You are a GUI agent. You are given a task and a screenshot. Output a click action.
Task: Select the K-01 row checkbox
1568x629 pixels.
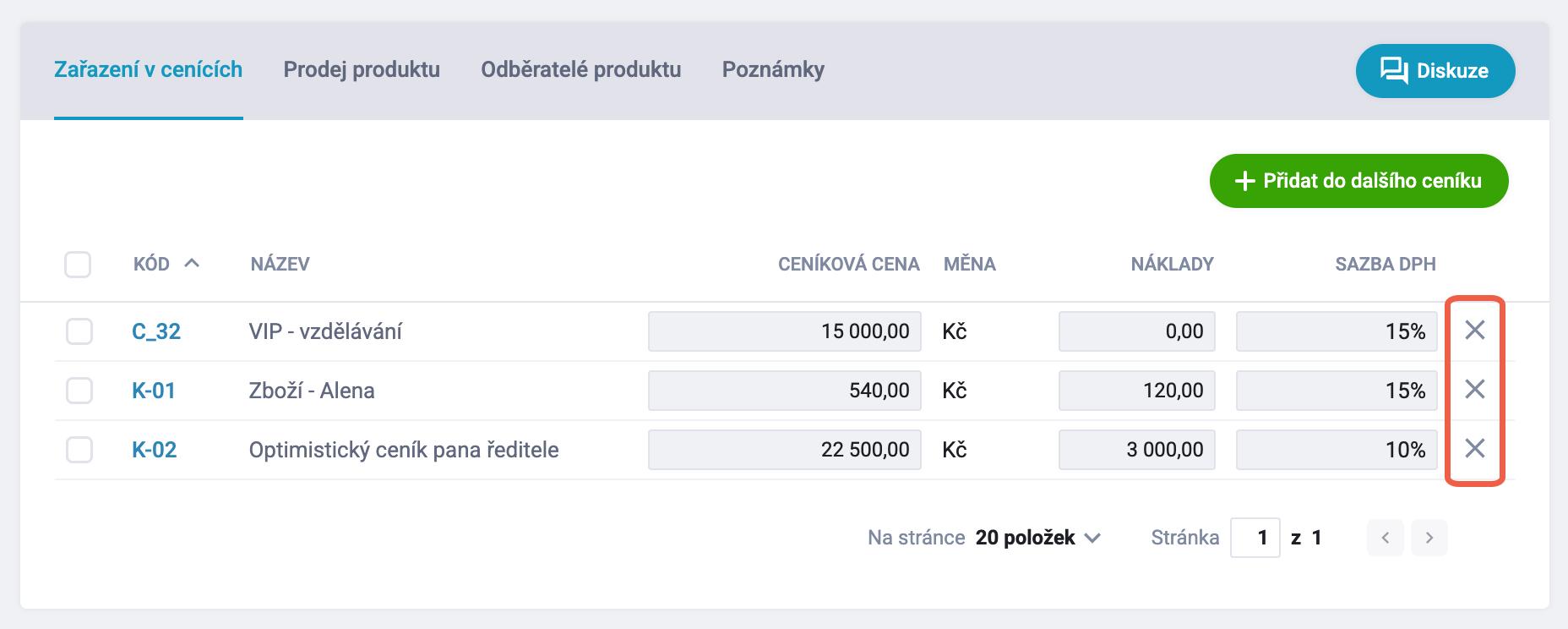point(79,391)
